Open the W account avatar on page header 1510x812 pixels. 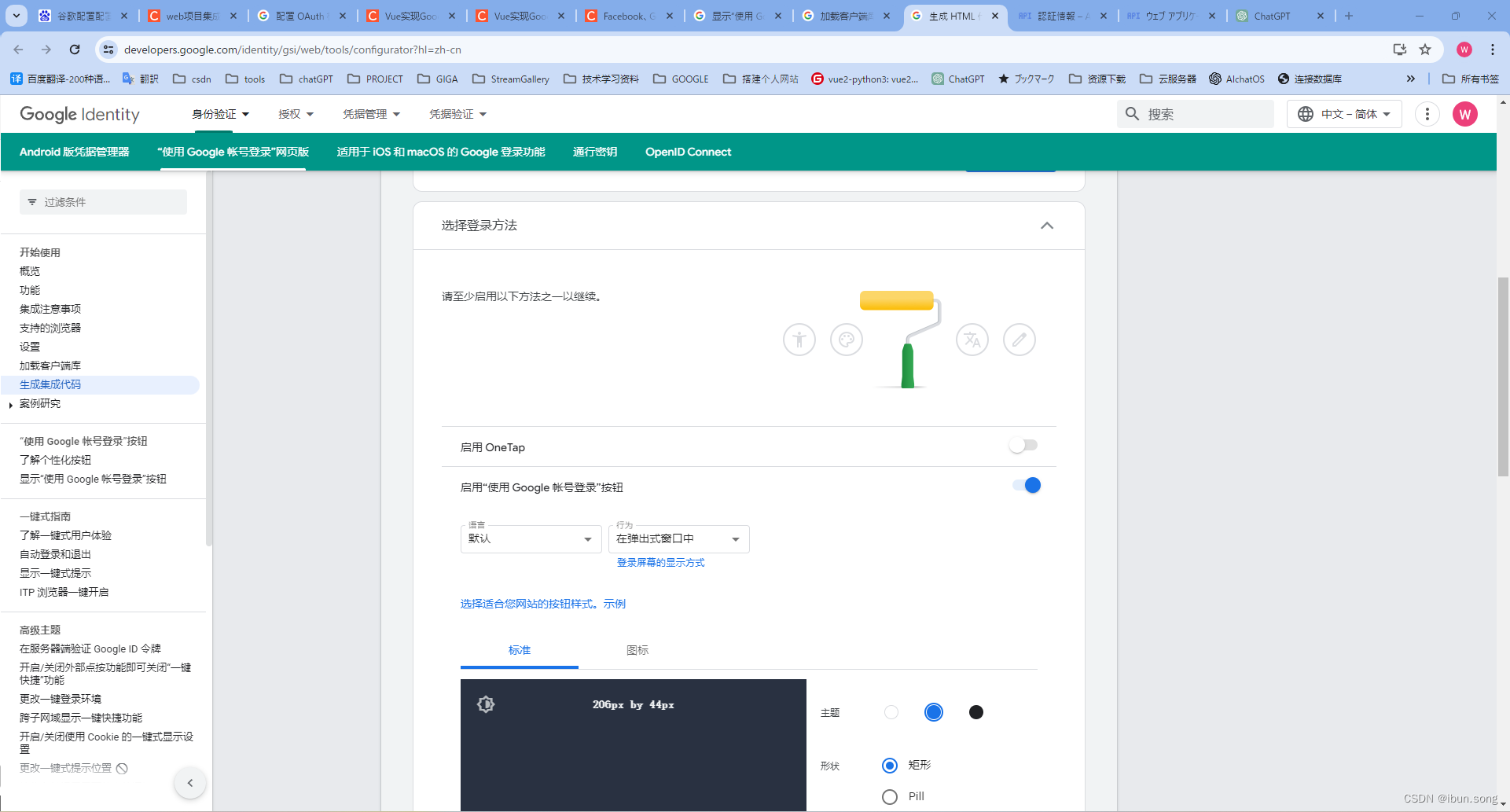1464,115
